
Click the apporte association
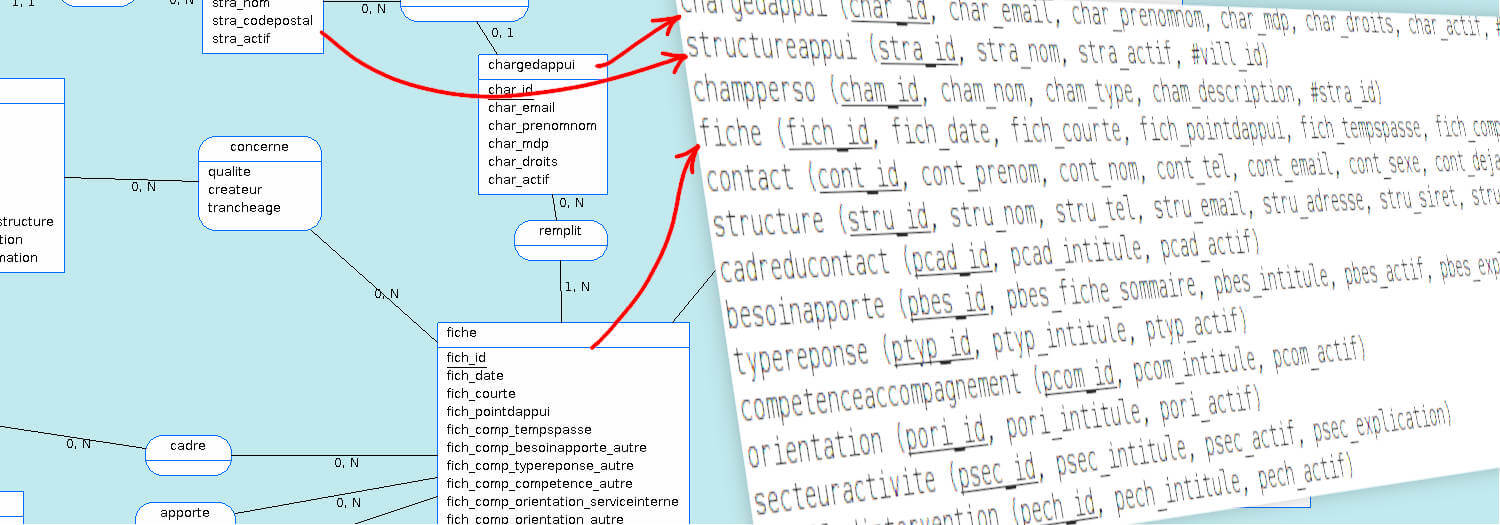coord(185,513)
